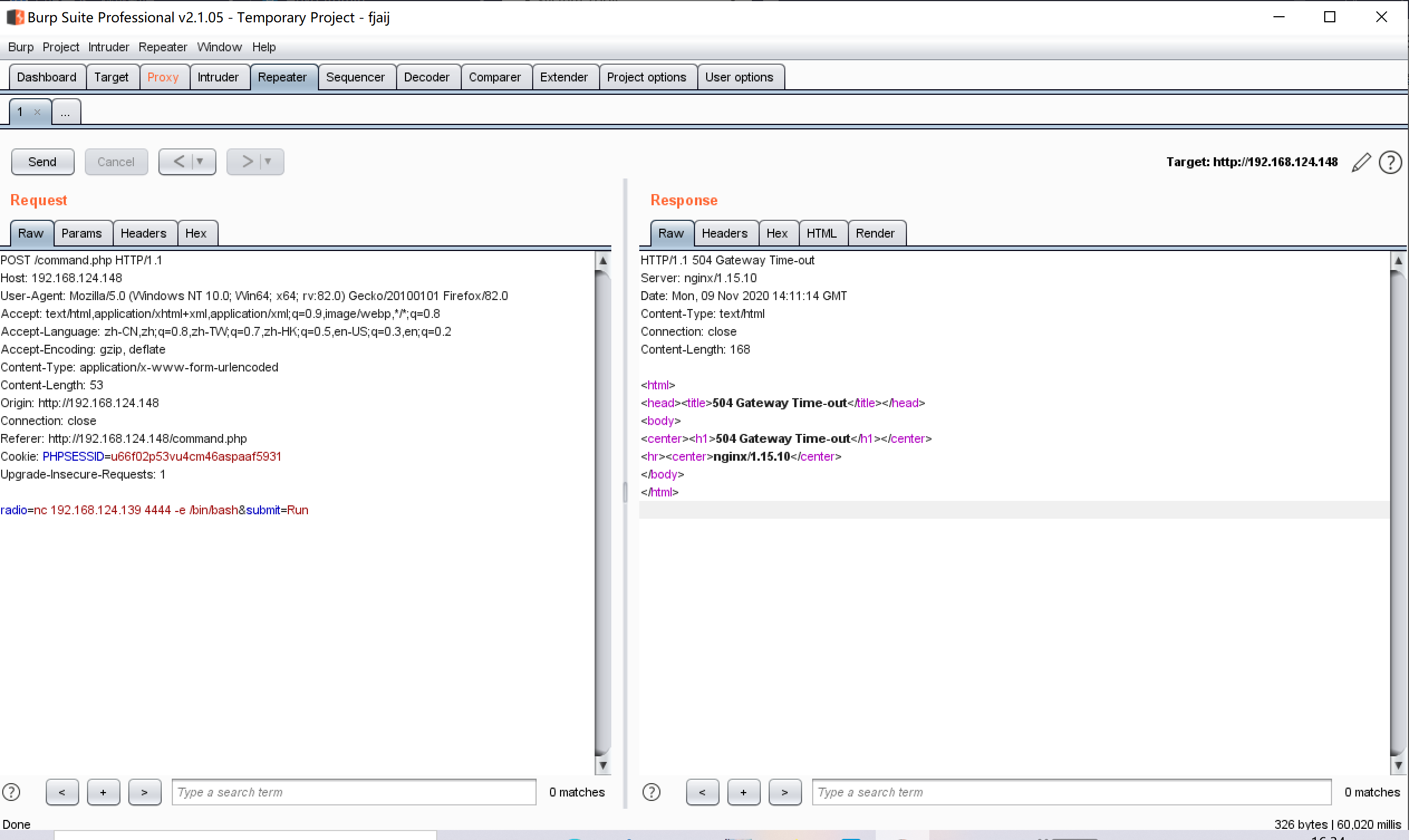Click the radio=nc payload body line

pos(155,510)
